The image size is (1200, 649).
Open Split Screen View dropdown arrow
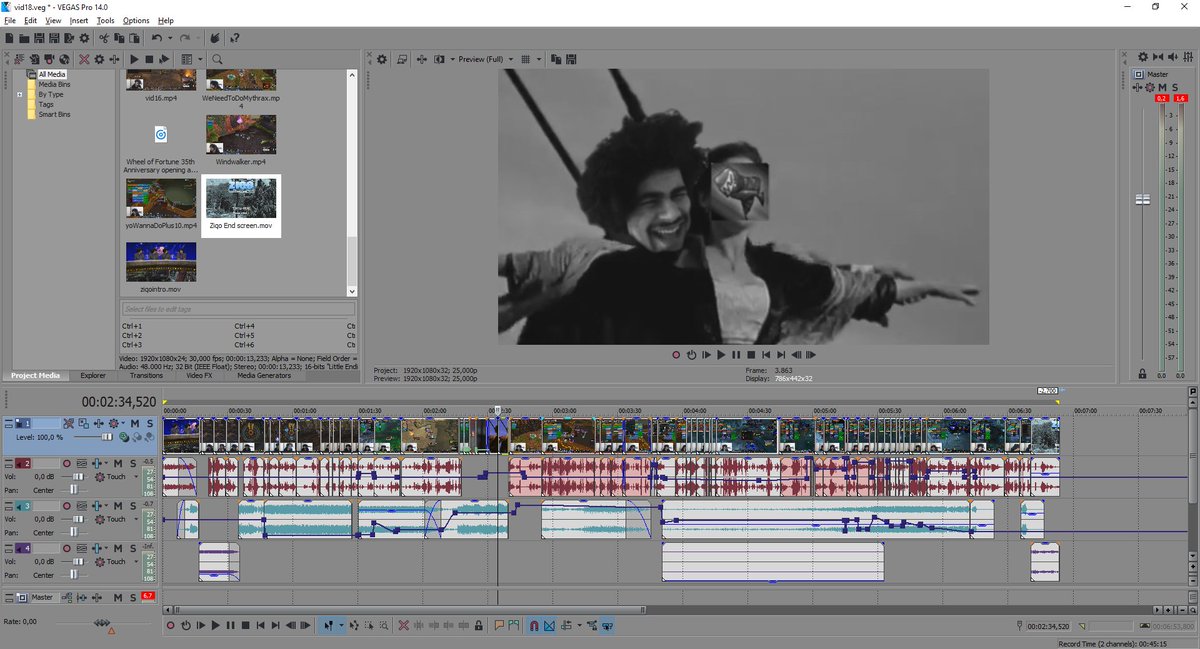(453, 59)
